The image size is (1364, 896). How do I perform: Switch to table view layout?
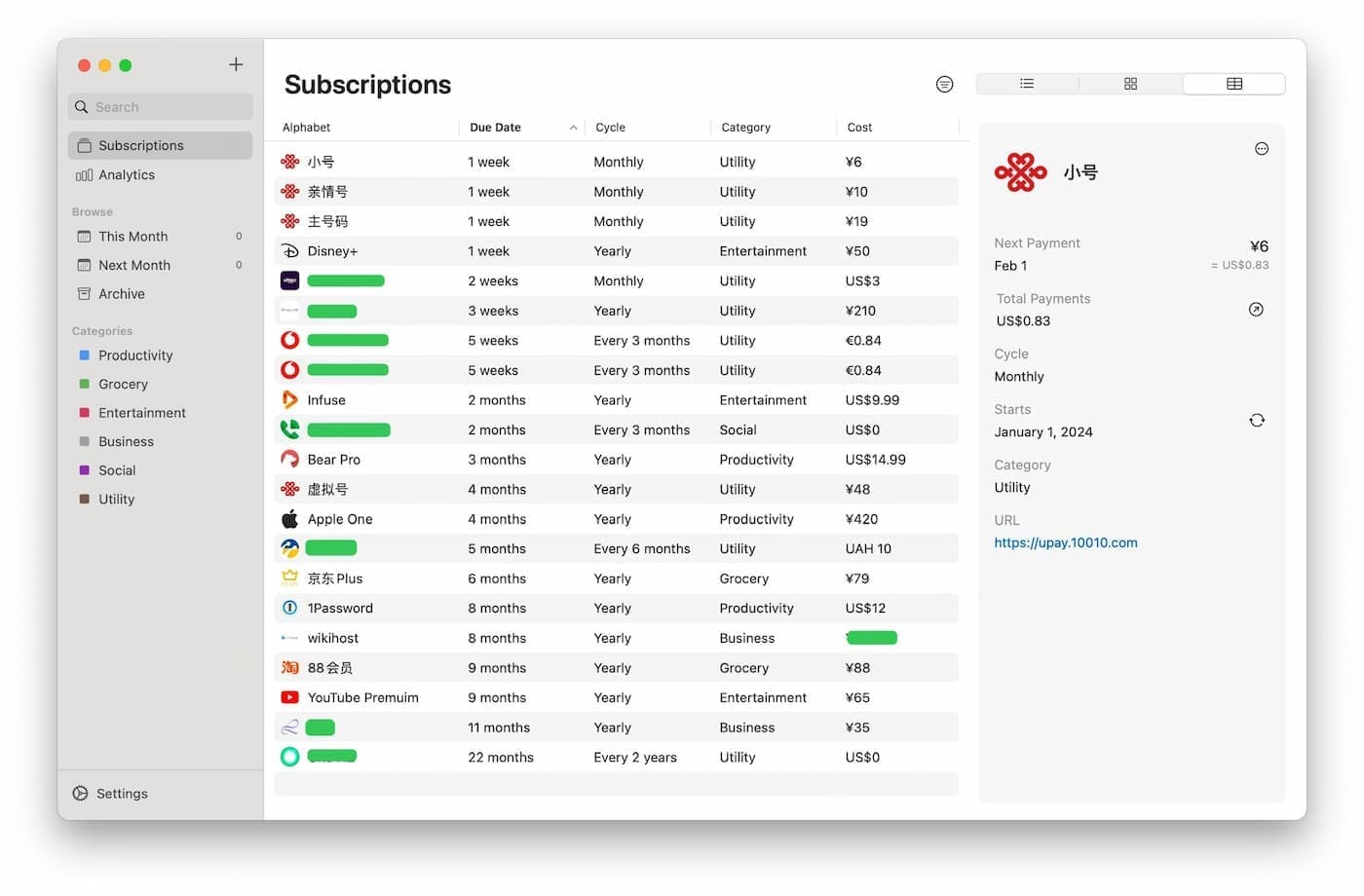point(1233,84)
